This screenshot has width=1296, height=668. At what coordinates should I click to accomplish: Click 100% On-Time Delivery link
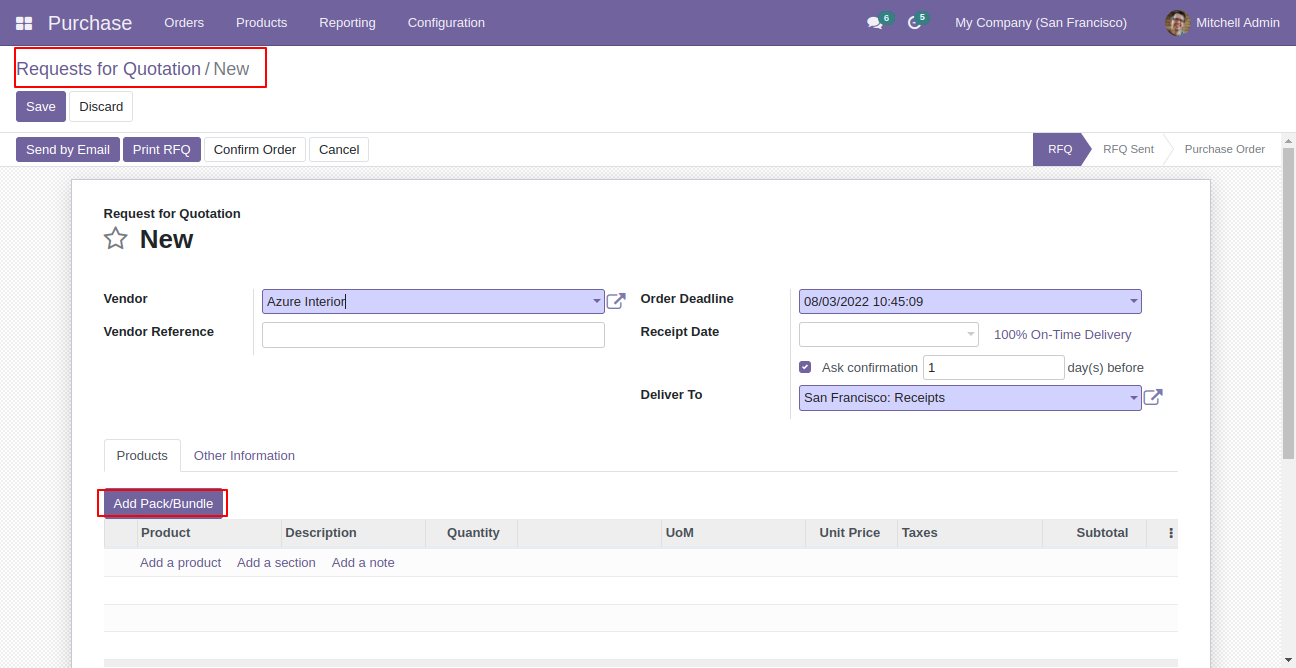coord(1063,335)
